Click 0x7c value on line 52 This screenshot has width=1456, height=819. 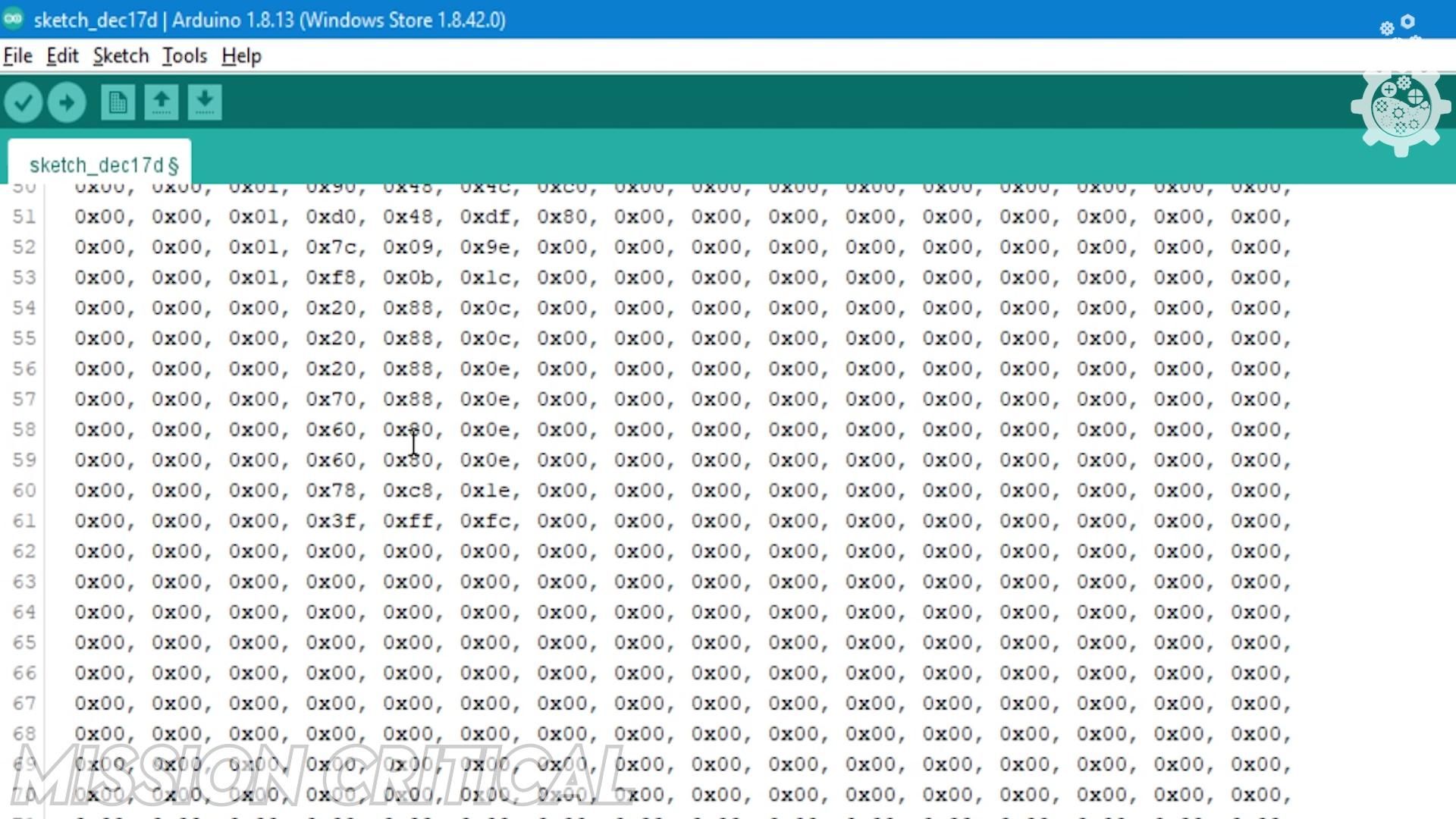click(331, 247)
